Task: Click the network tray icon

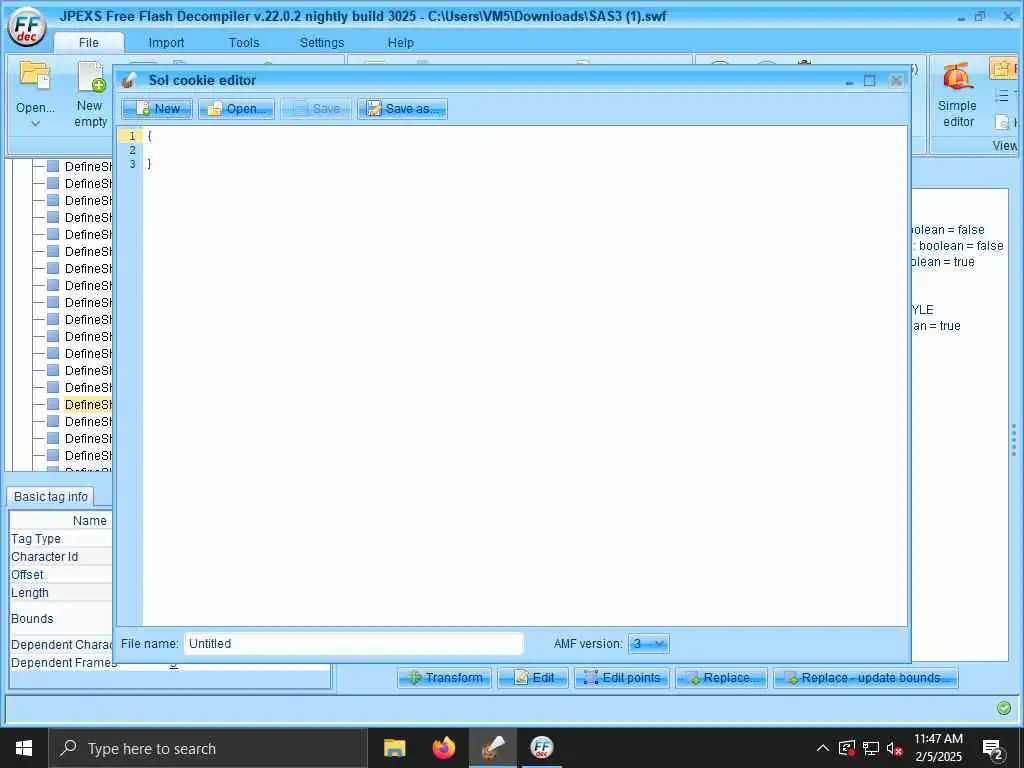Action: (871, 748)
